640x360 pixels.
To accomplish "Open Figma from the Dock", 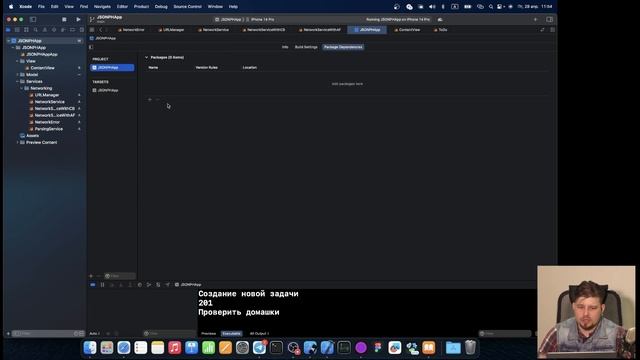I will click(378, 347).
